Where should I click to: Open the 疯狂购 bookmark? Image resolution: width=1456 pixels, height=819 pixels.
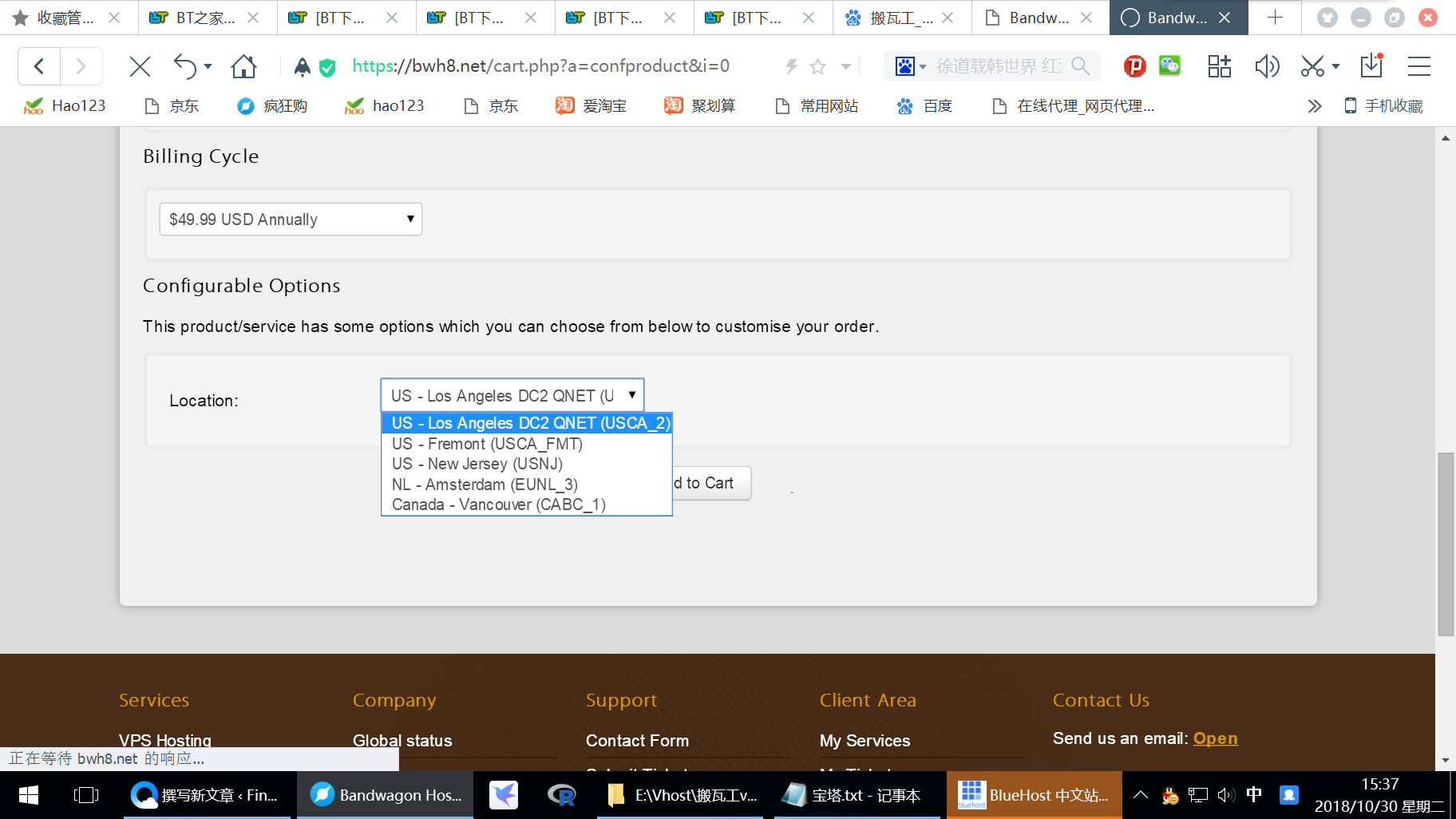[x=272, y=106]
